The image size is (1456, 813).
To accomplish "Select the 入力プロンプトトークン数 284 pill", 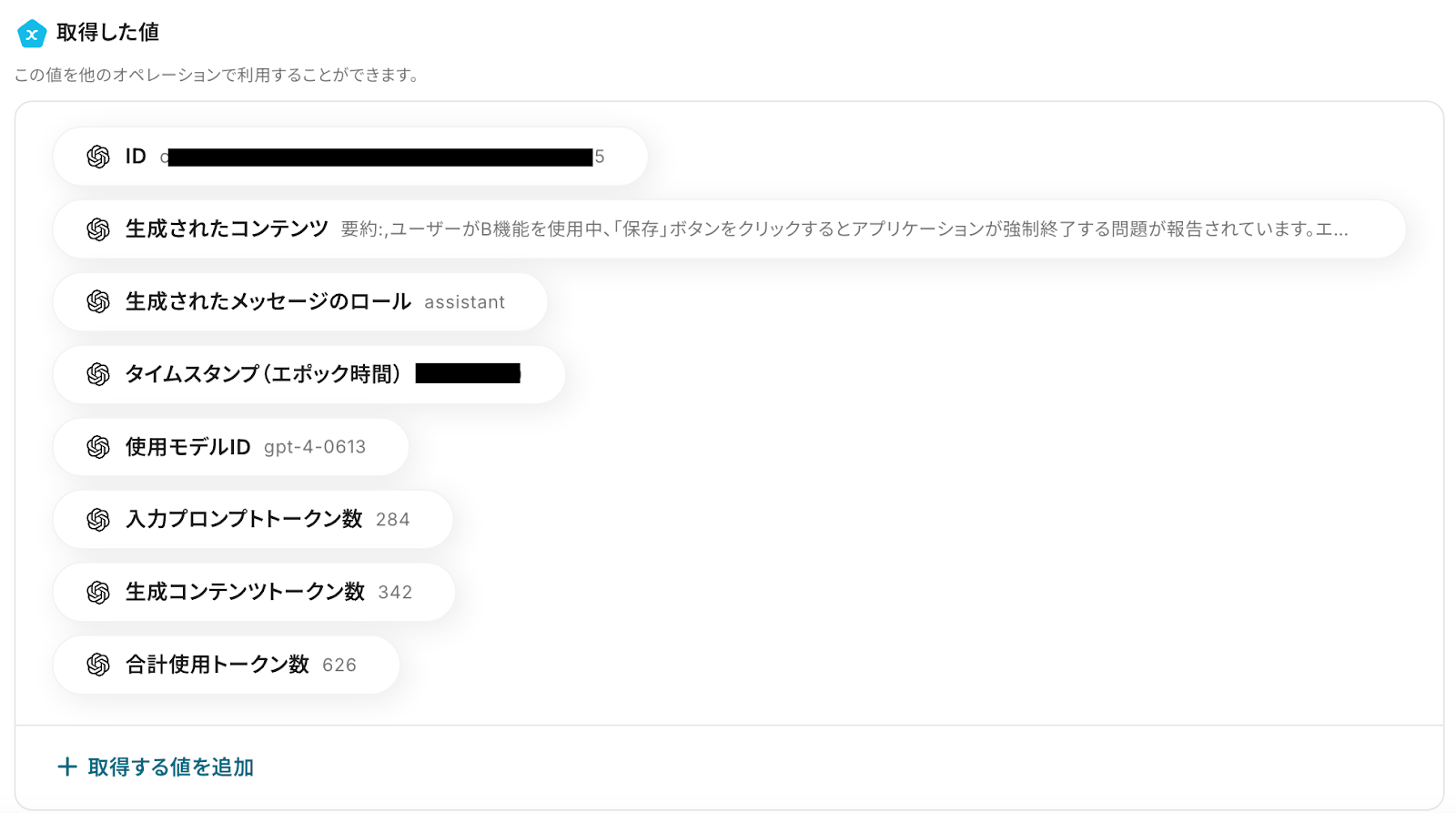I will [x=253, y=519].
